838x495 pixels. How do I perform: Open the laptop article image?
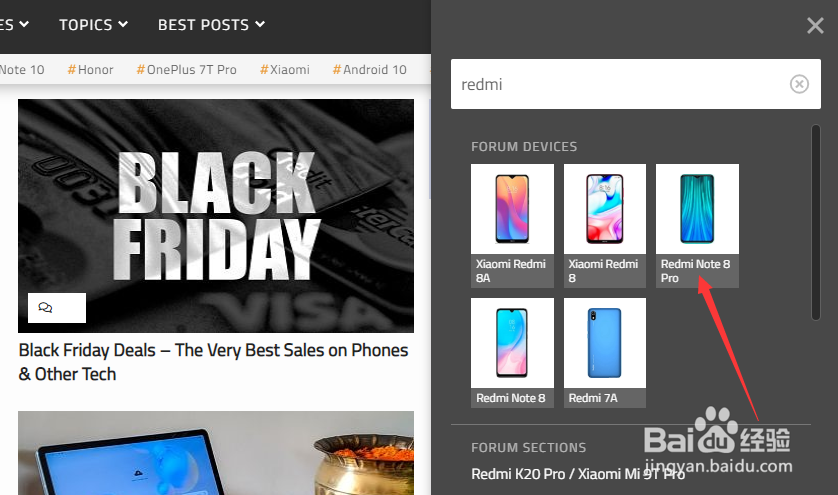click(x=216, y=453)
